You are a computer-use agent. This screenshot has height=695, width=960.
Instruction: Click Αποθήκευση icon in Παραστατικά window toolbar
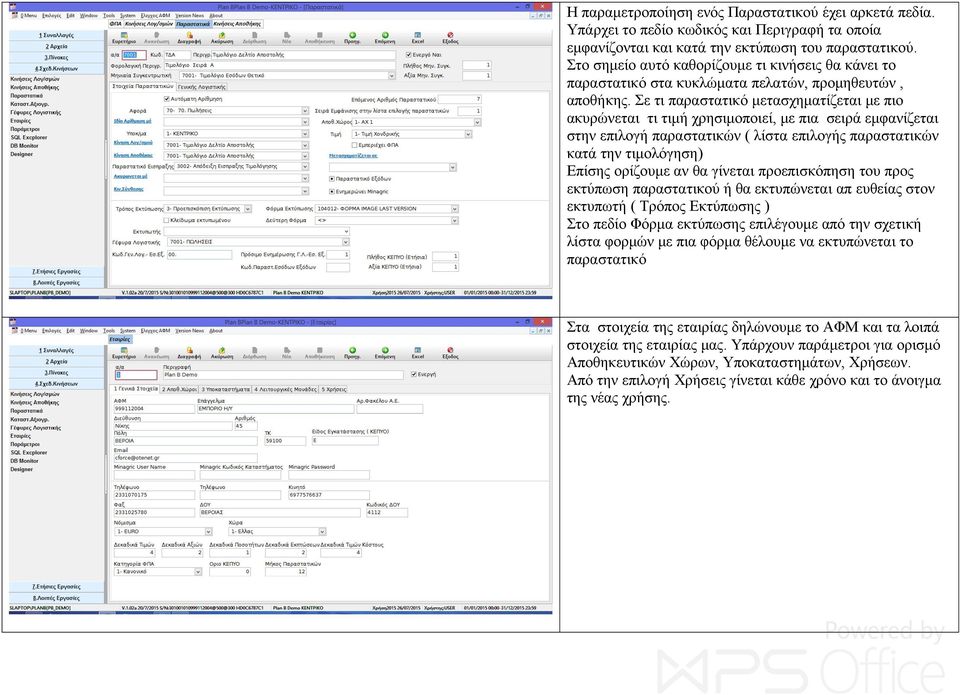(320, 36)
